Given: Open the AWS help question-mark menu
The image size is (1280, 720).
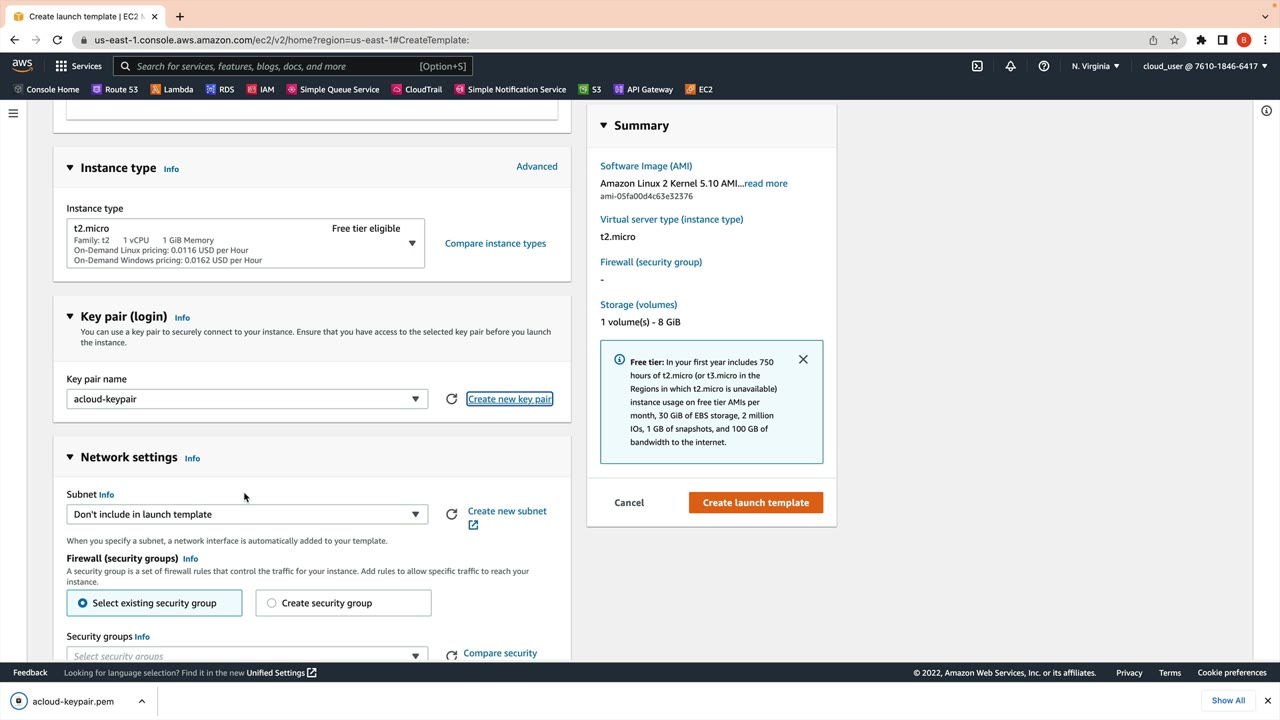Looking at the screenshot, I should 1044,66.
